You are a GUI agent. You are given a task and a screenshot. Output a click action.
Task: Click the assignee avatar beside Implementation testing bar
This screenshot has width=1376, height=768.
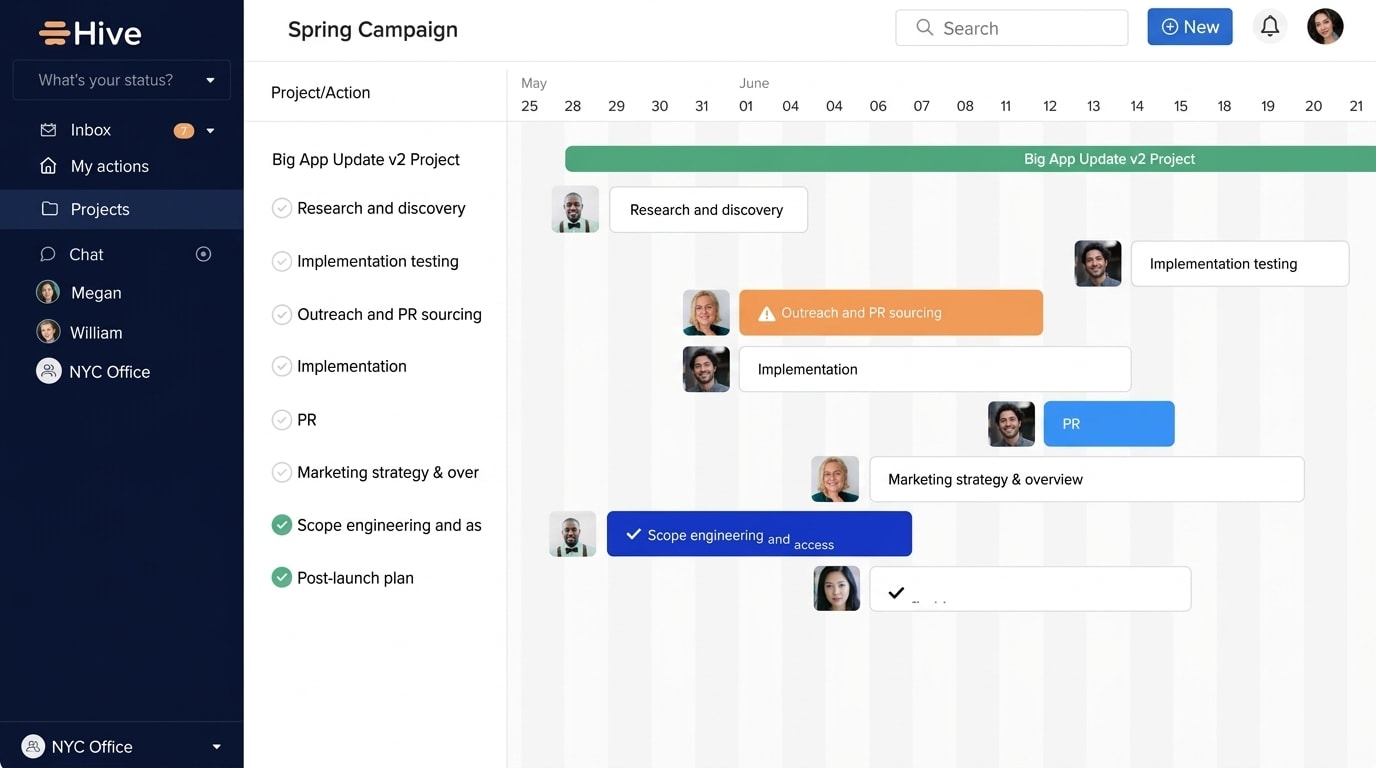tap(1098, 264)
